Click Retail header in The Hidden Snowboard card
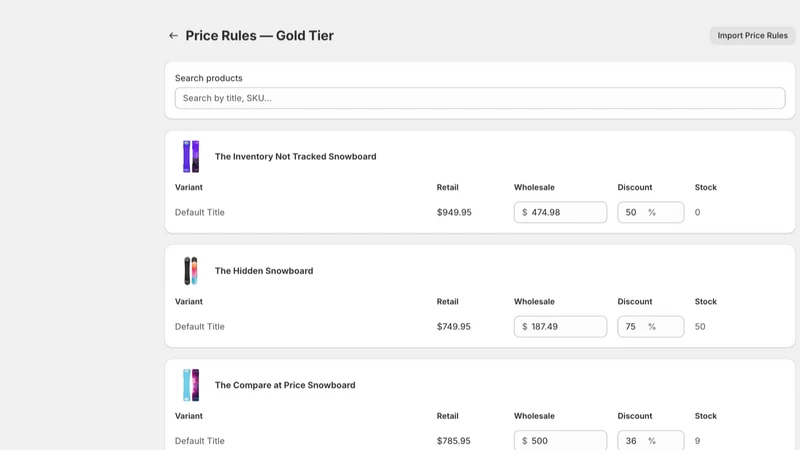Image resolution: width=800 pixels, height=450 pixels. click(x=447, y=302)
